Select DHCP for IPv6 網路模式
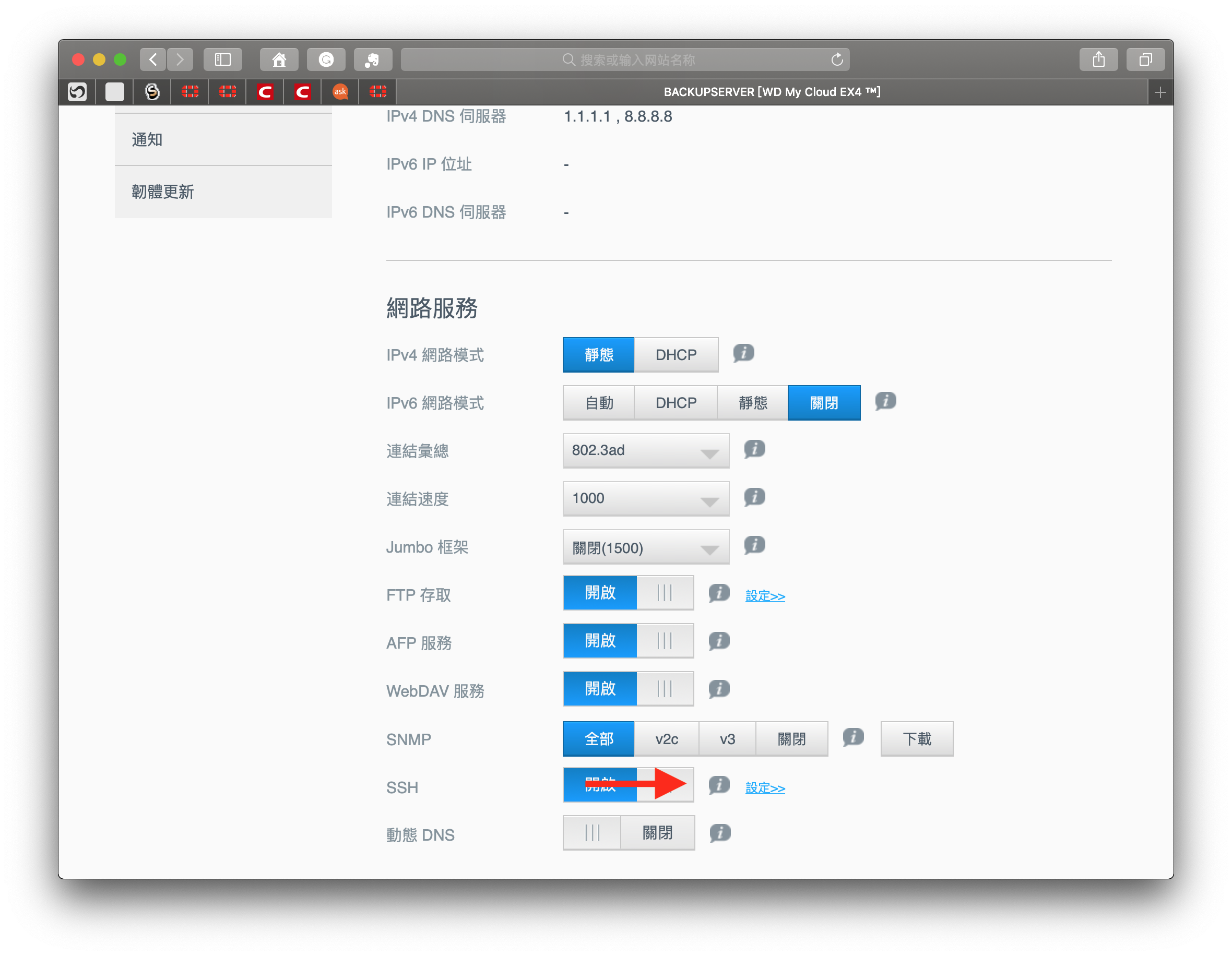The height and width of the screenshot is (956, 1232). [x=676, y=403]
